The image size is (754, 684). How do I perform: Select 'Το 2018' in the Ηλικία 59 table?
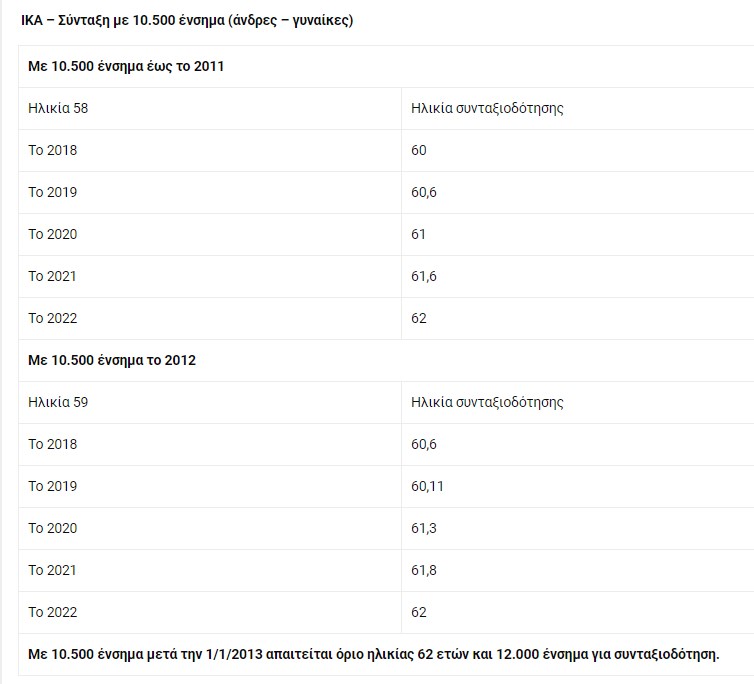click(x=52, y=444)
